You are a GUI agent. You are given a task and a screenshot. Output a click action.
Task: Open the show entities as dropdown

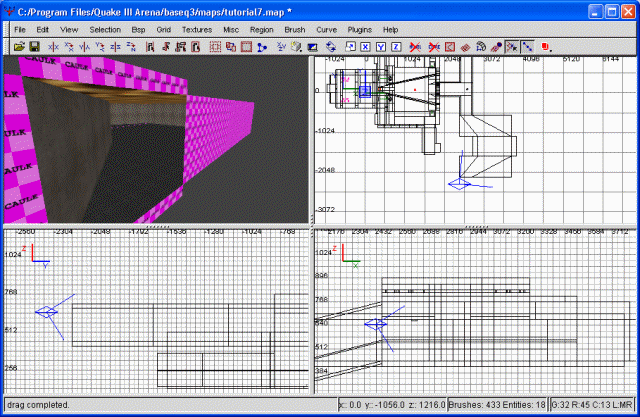547,47
